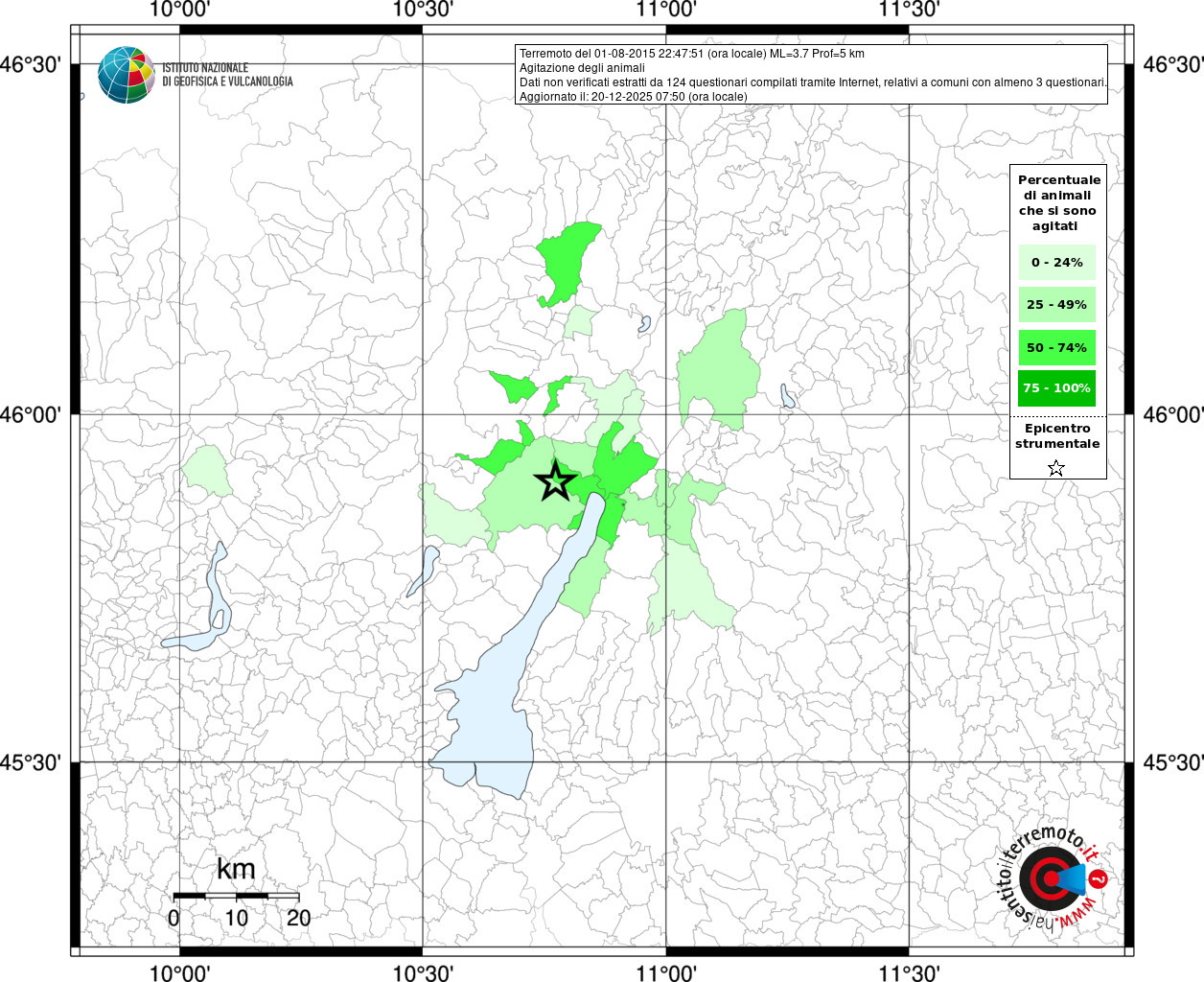Click the 'Aggiornato il: 20-12-2025' line
The height and width of the screenshot is (982, 1204).
pyautogui.click(x=633, y=97)
